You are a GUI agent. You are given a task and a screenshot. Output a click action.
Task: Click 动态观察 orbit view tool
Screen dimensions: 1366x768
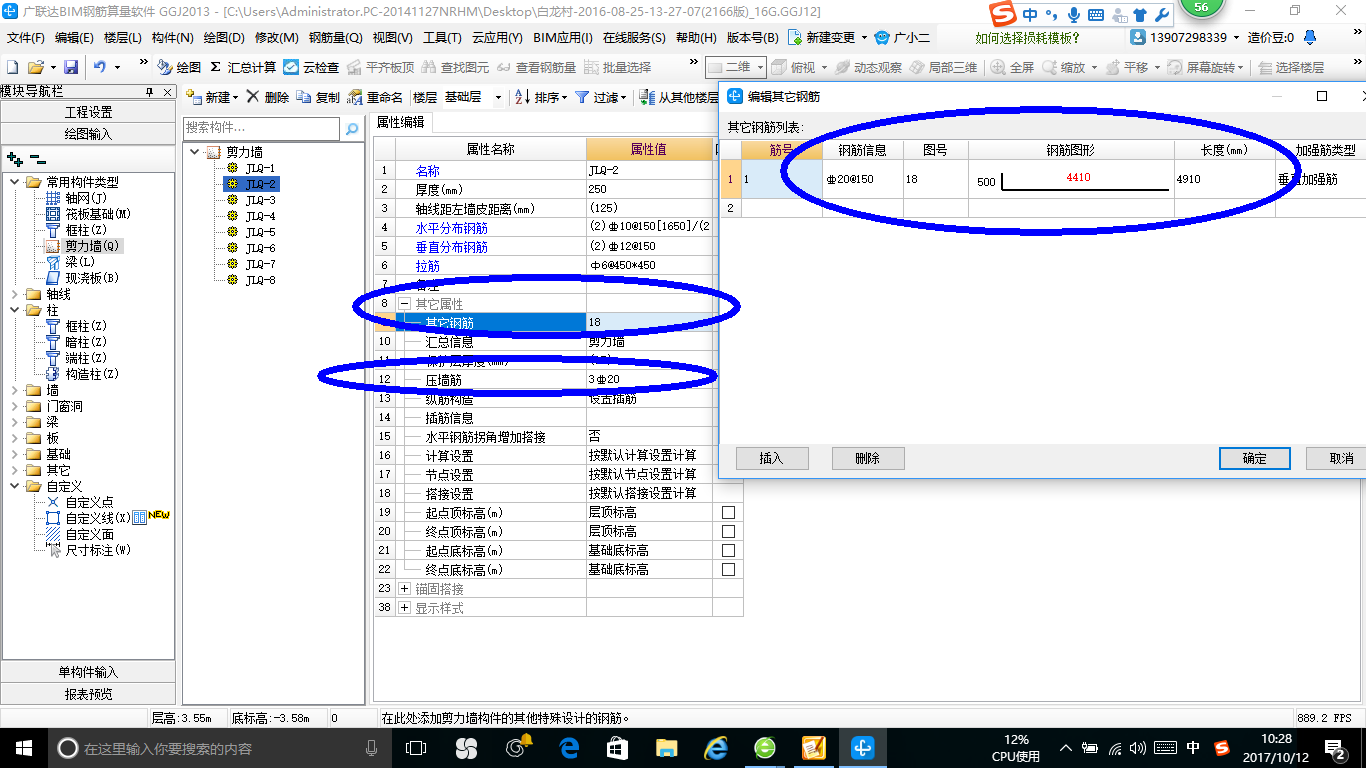point(868,67)
